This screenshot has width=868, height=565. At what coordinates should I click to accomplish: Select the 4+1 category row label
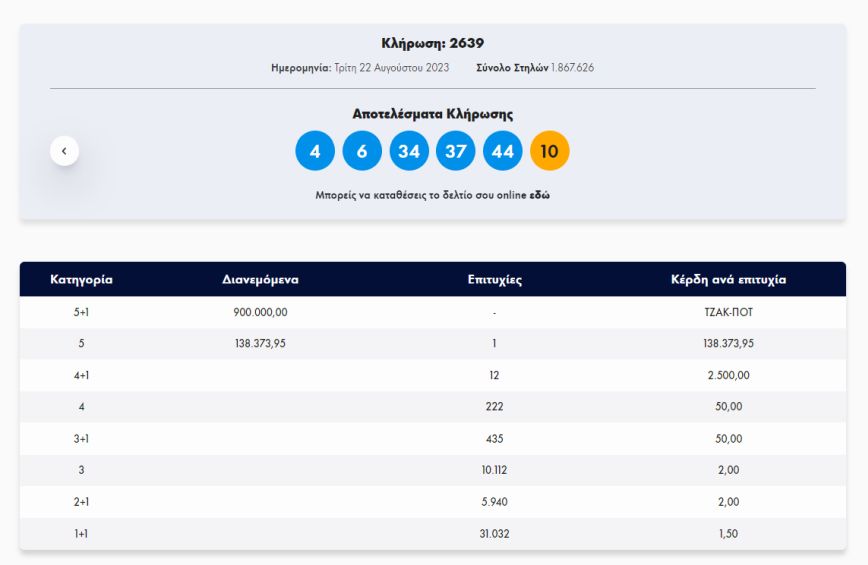[81, 375]
